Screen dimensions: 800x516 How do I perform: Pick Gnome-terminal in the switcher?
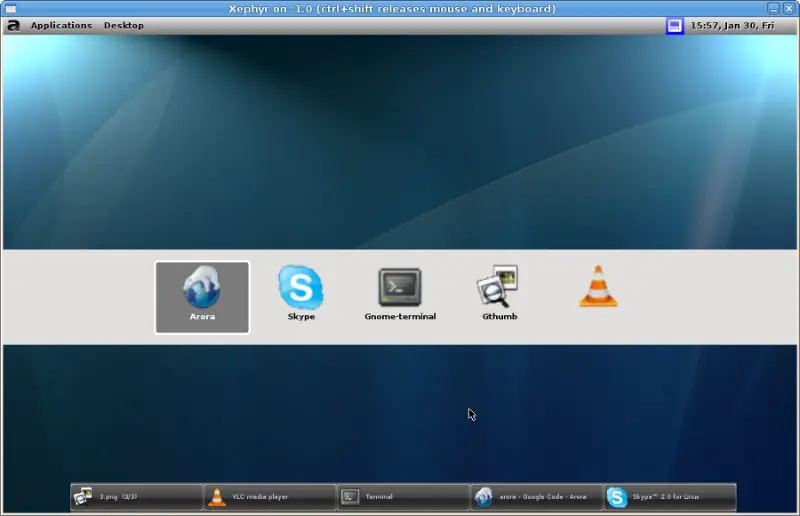click(400, 294)
